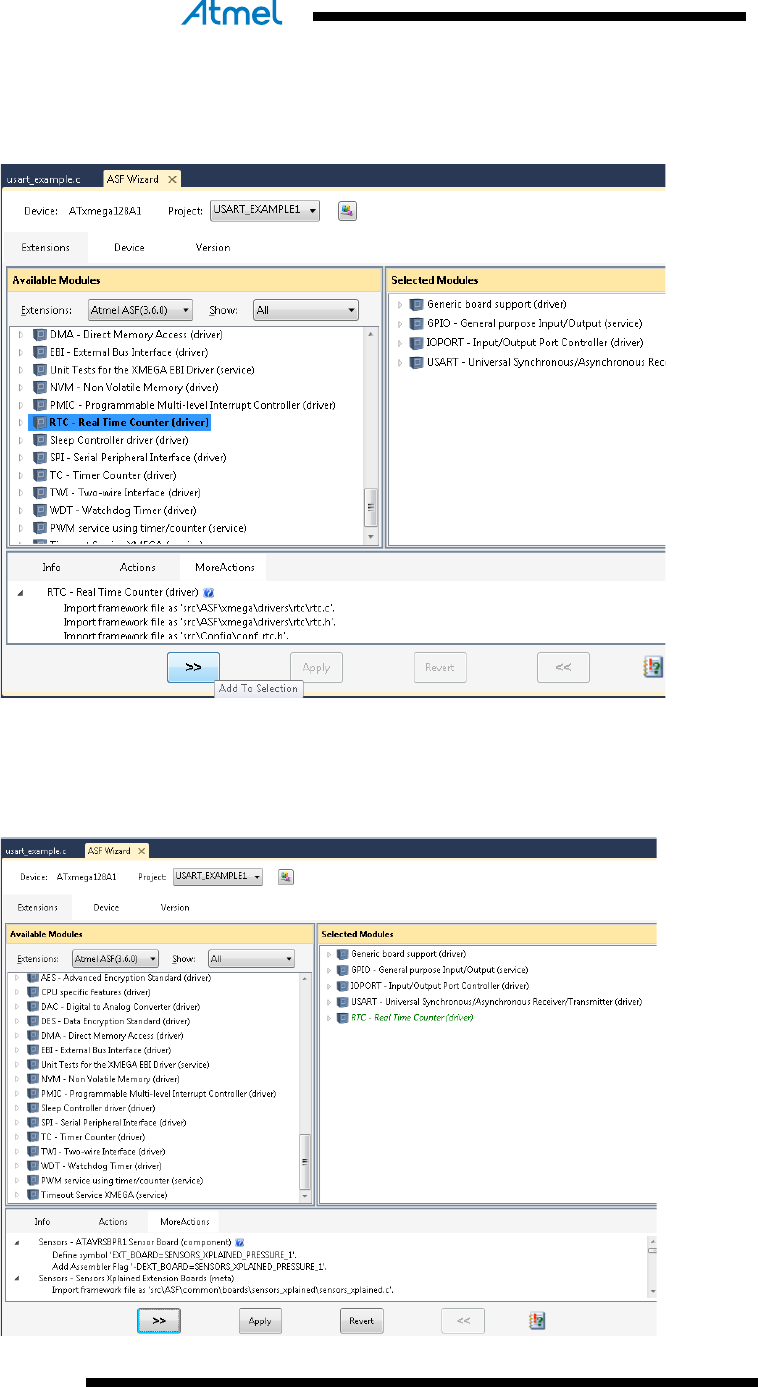Select Extensions tab in green-RTC wizard
Viewport: 758px width, 1387px height.
pos(36,908)
